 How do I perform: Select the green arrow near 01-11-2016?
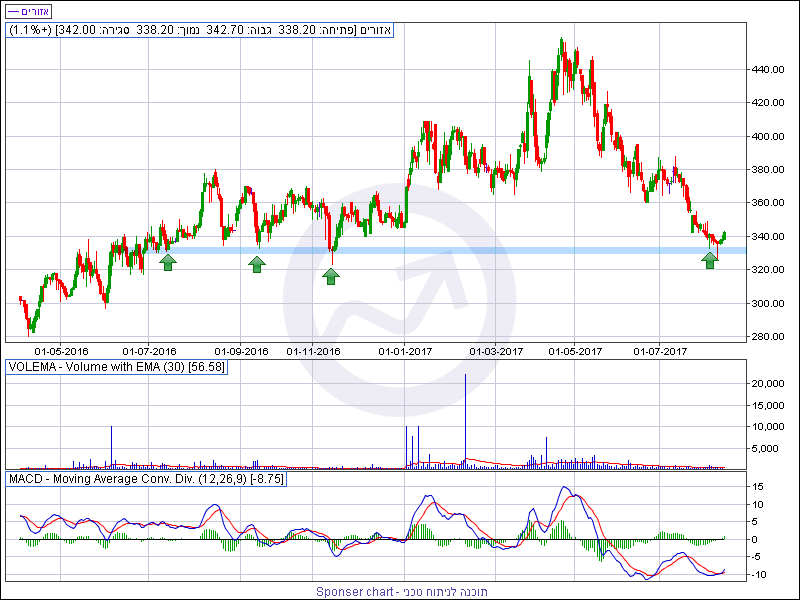tap(331, 275)
